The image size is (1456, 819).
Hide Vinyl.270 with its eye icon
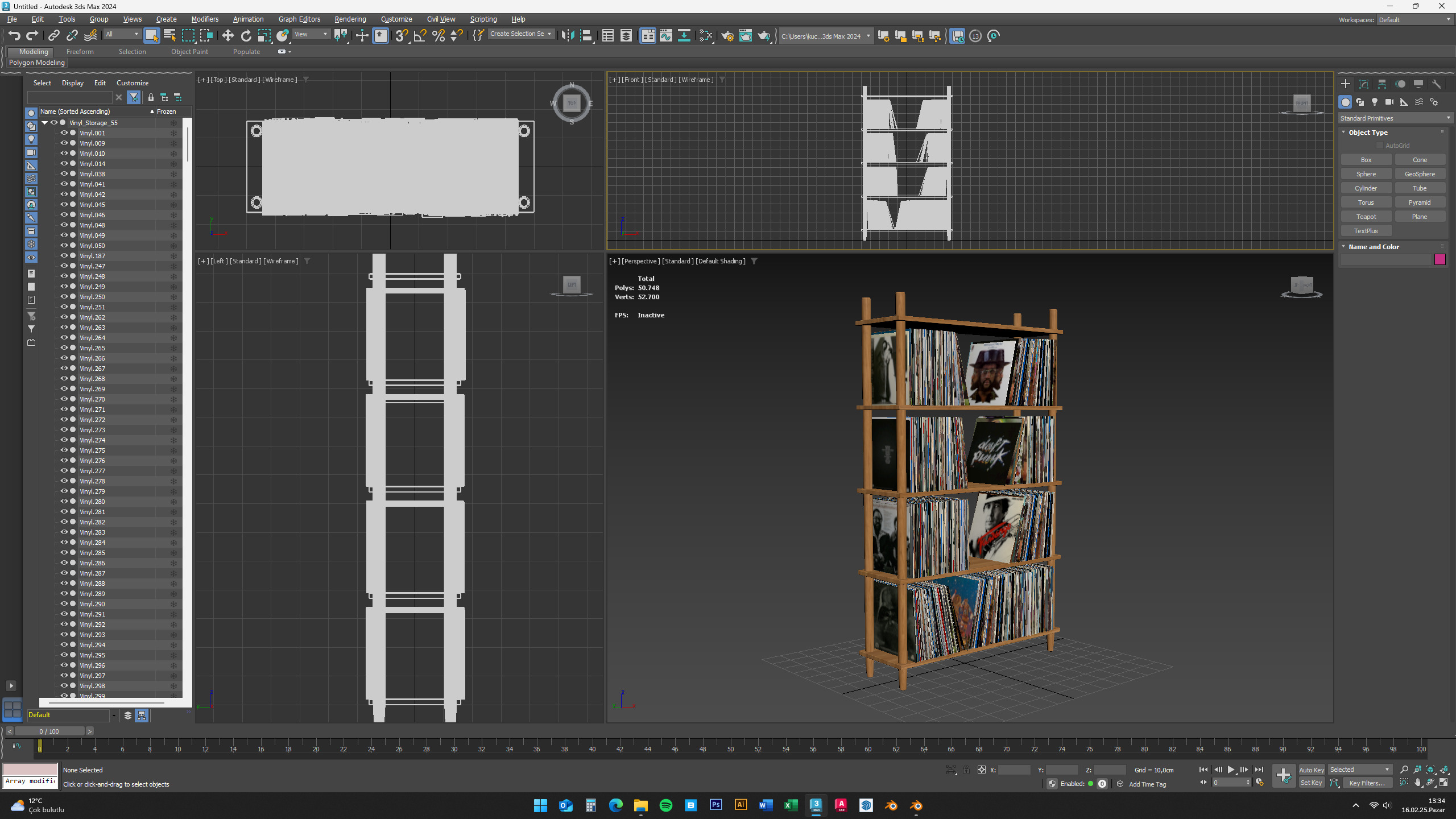click(64, 399)
